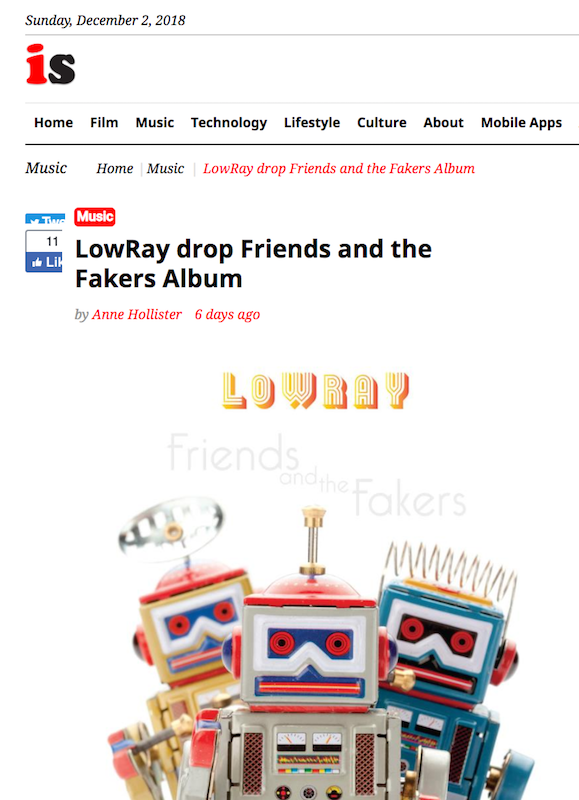Image resolution: width=579 pixels, height=800 pixels.
Task: Open Mobile Apps from the menu bar
Action: [521, 122]
